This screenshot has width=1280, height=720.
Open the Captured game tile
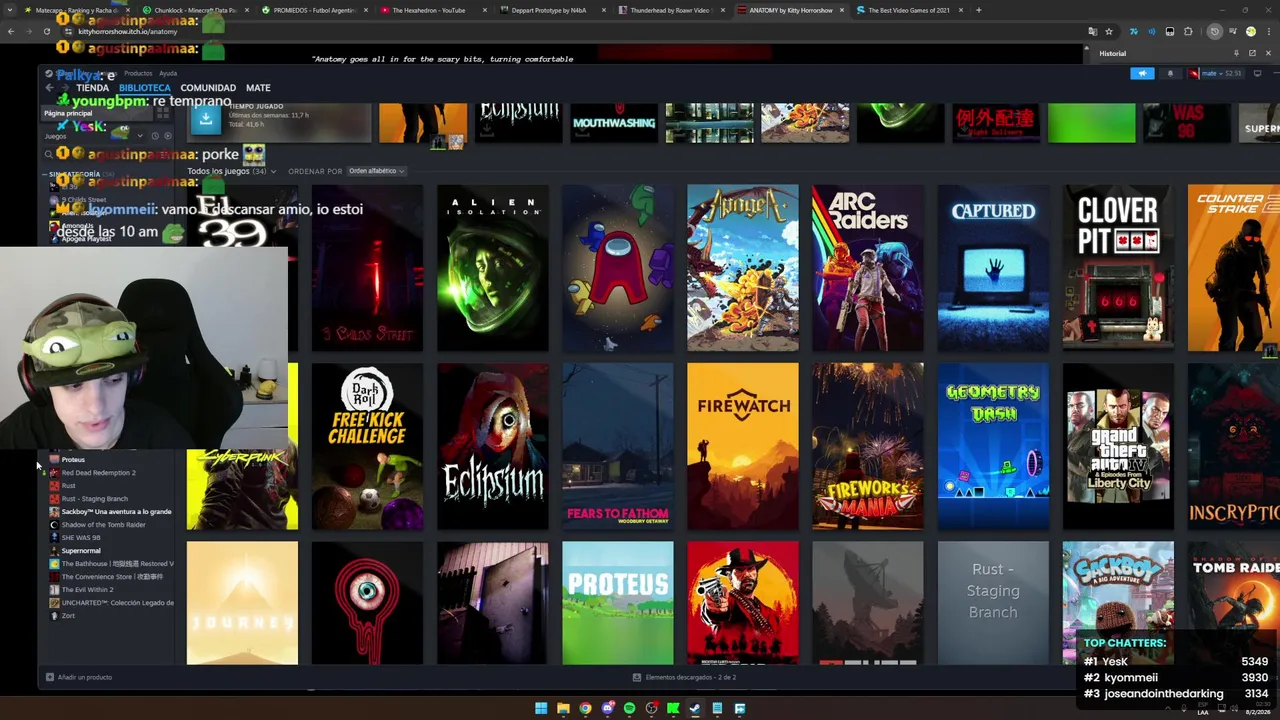click(993, 268)
